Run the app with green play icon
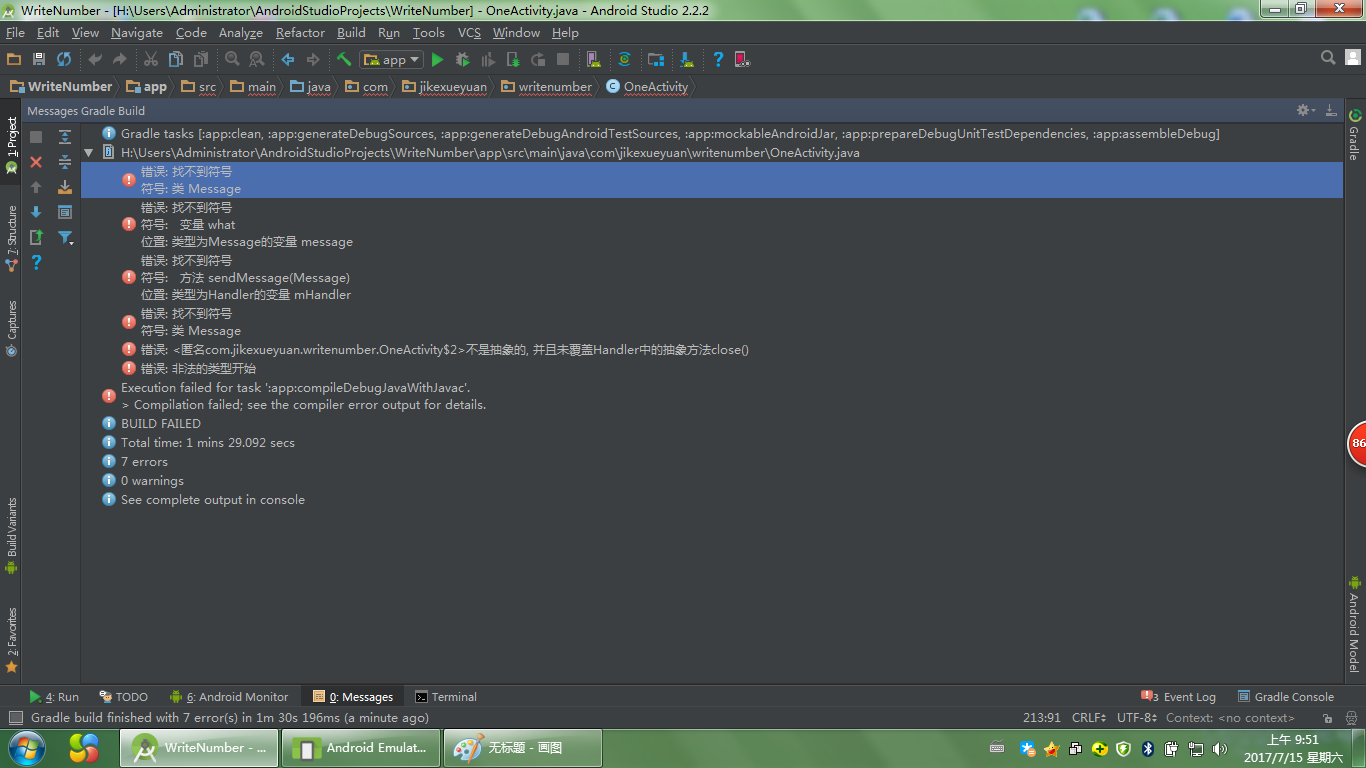 [437, 60]
